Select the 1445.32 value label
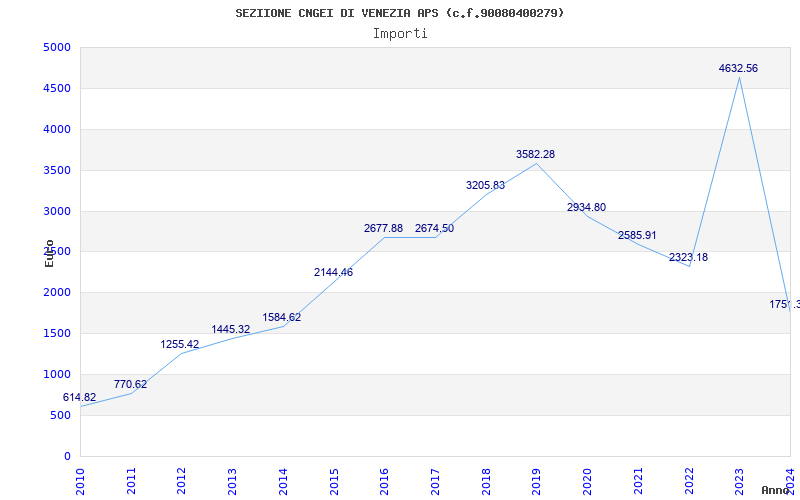Image resolution: width=800 pixels, height=500 pixels. tap(231, 330)
